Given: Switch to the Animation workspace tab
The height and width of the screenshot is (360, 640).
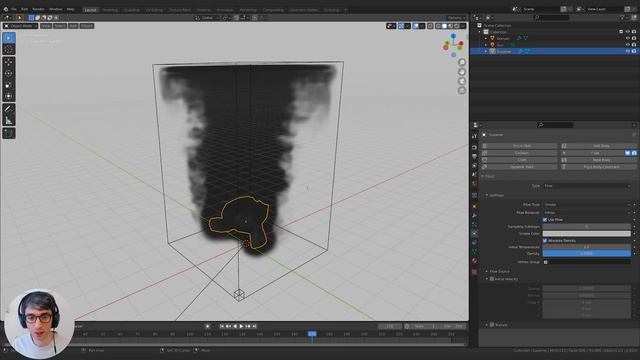Looking at the screenshot, I should tap(225, 10).
